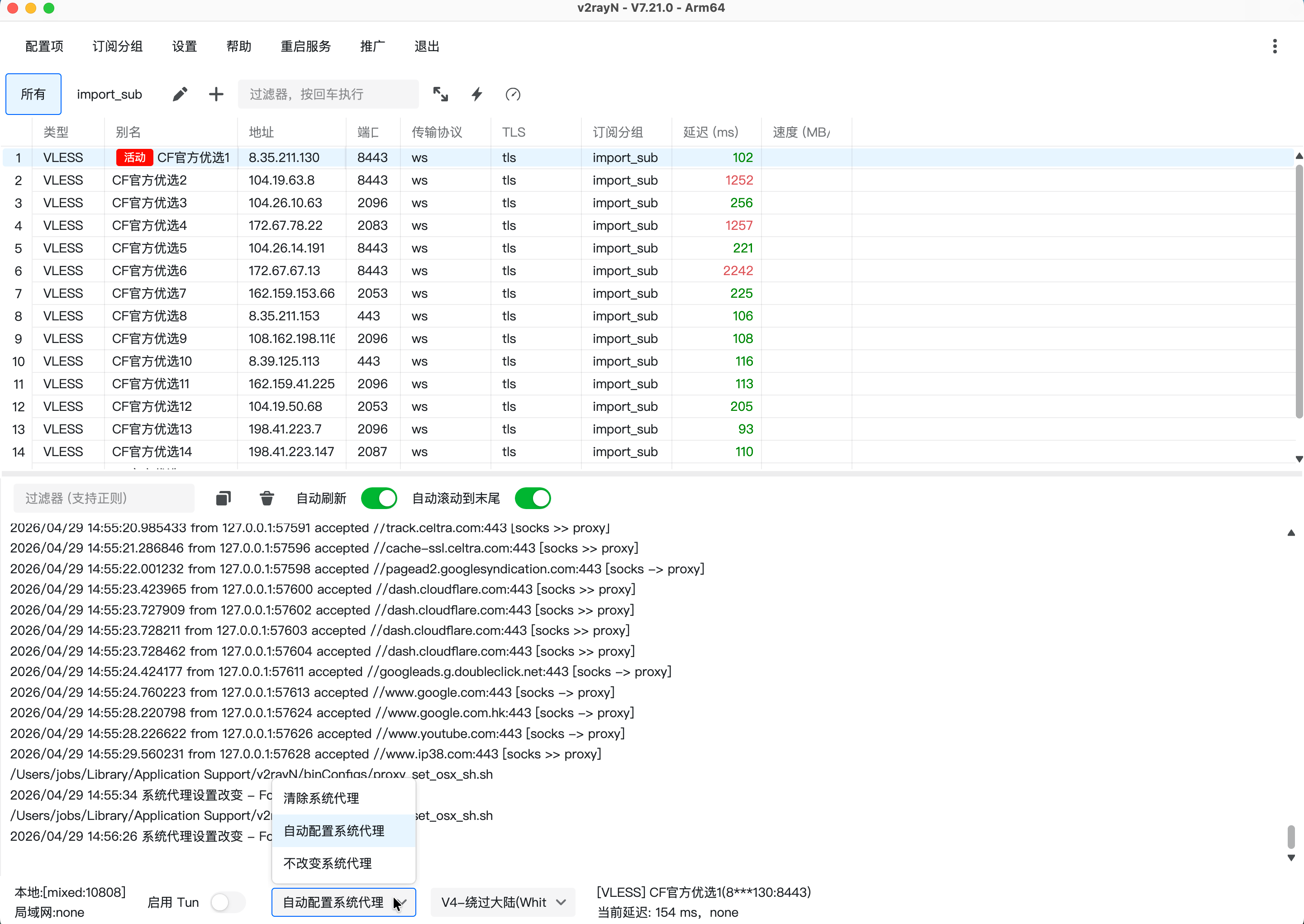Open the 推广 menu
This screenshot has height=924, width=1304.
pos(373,46)
